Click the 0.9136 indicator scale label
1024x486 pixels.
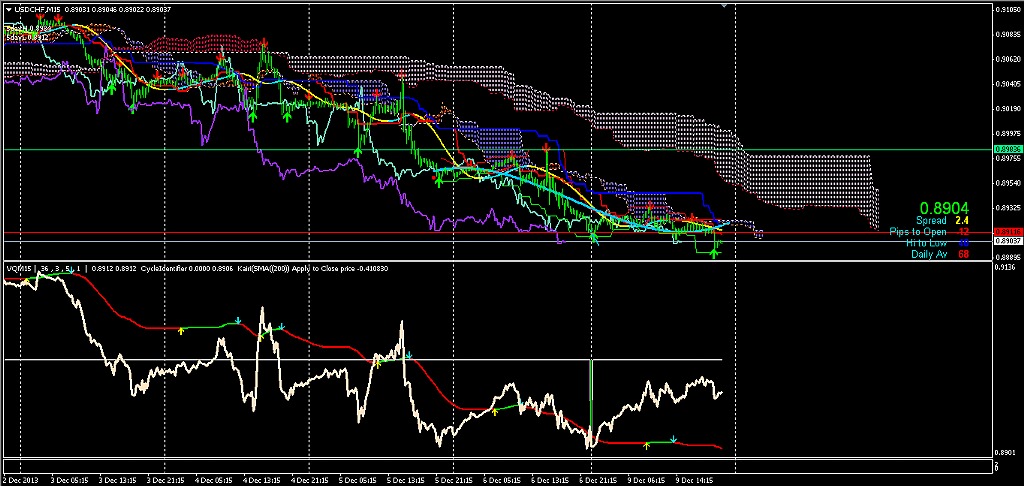click(x=1006, y=267)
